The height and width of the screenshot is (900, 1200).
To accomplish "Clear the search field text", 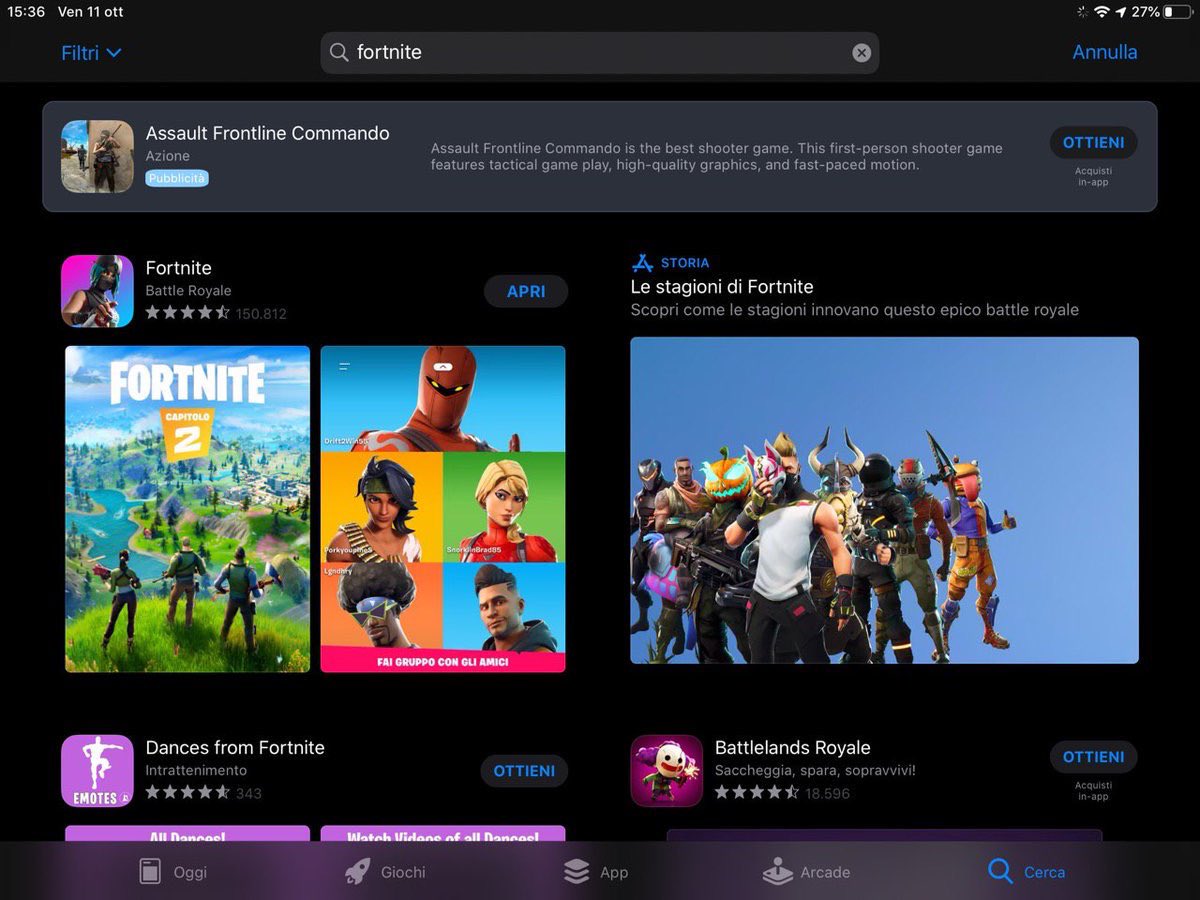I will [x=861, y=53].
